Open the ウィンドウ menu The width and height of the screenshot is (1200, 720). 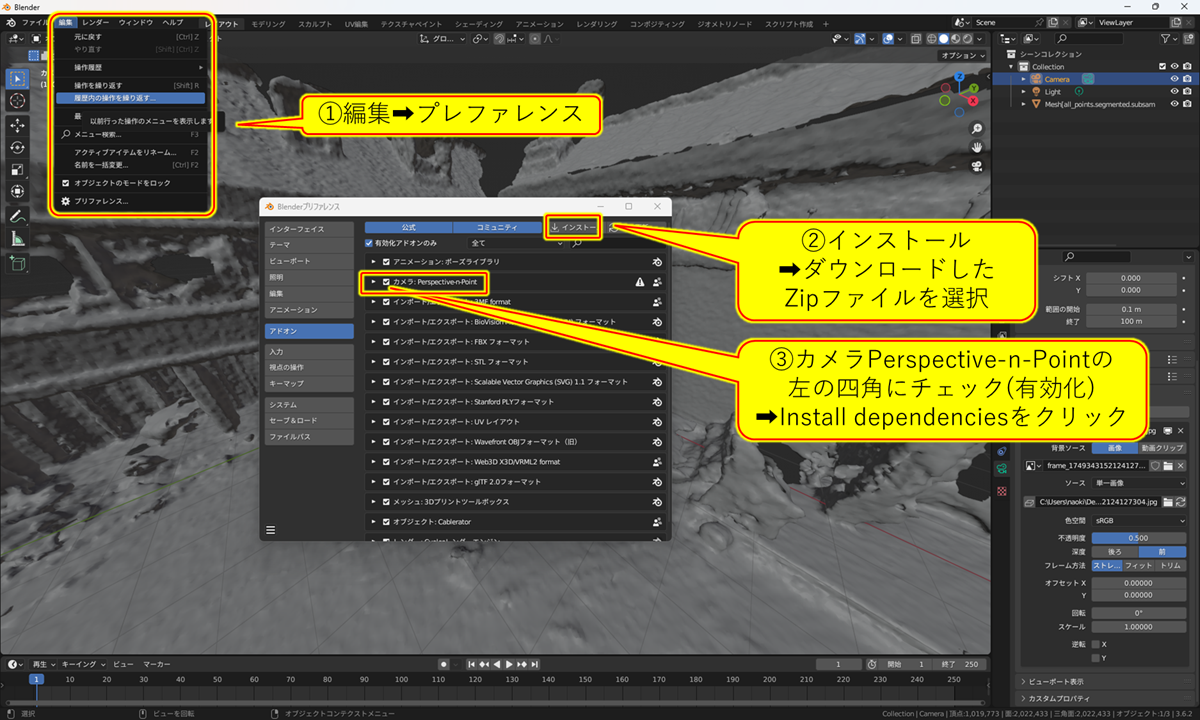click(x=136, y=22)
